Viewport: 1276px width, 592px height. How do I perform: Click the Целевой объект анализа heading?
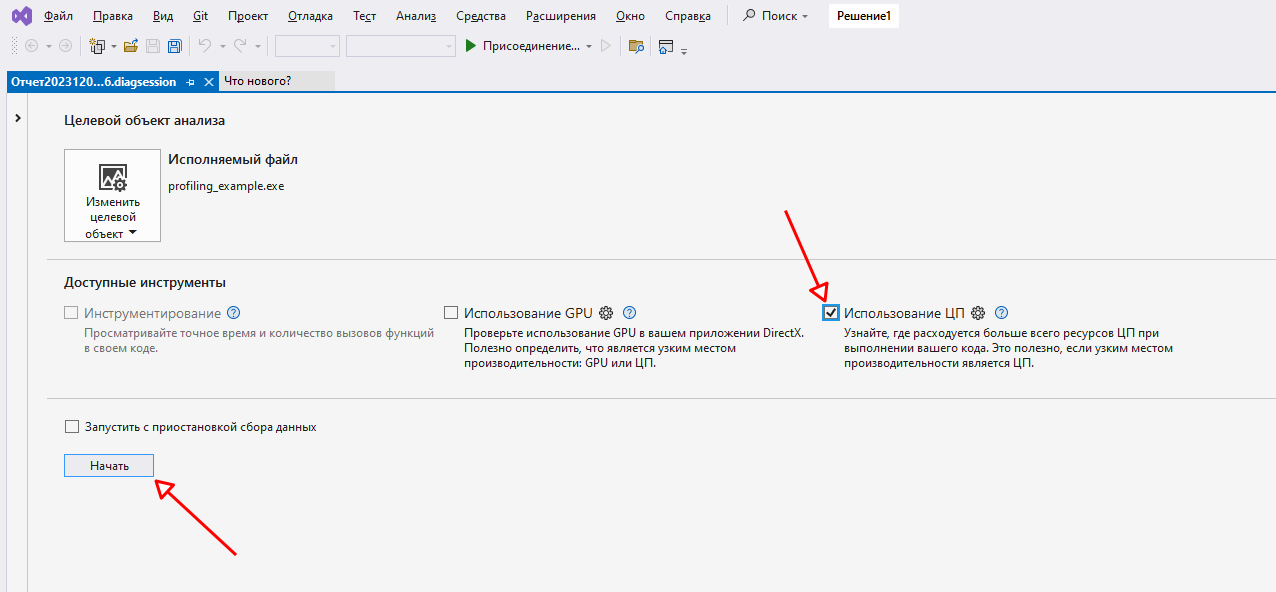click(x=145, y=120)
